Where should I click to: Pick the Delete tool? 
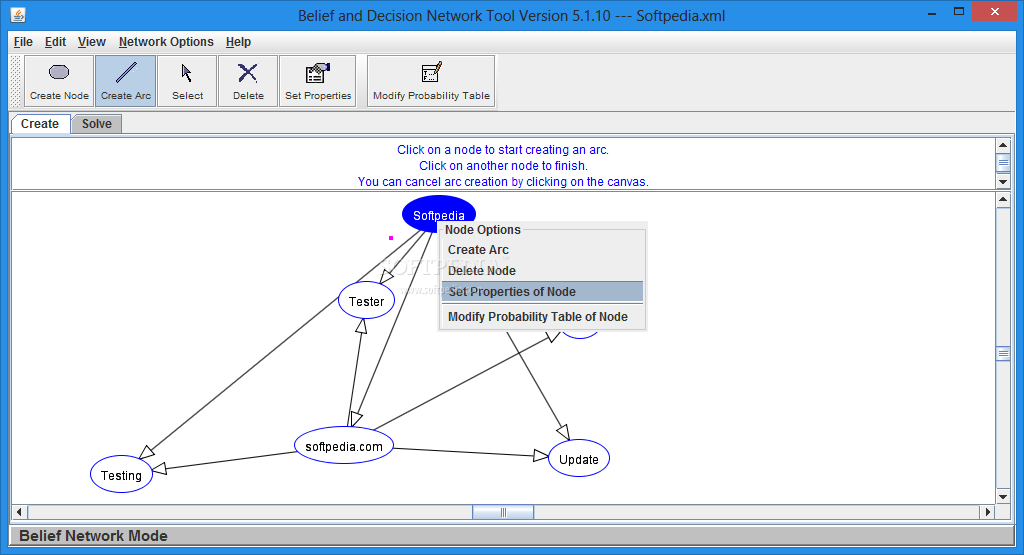point(248,81)
